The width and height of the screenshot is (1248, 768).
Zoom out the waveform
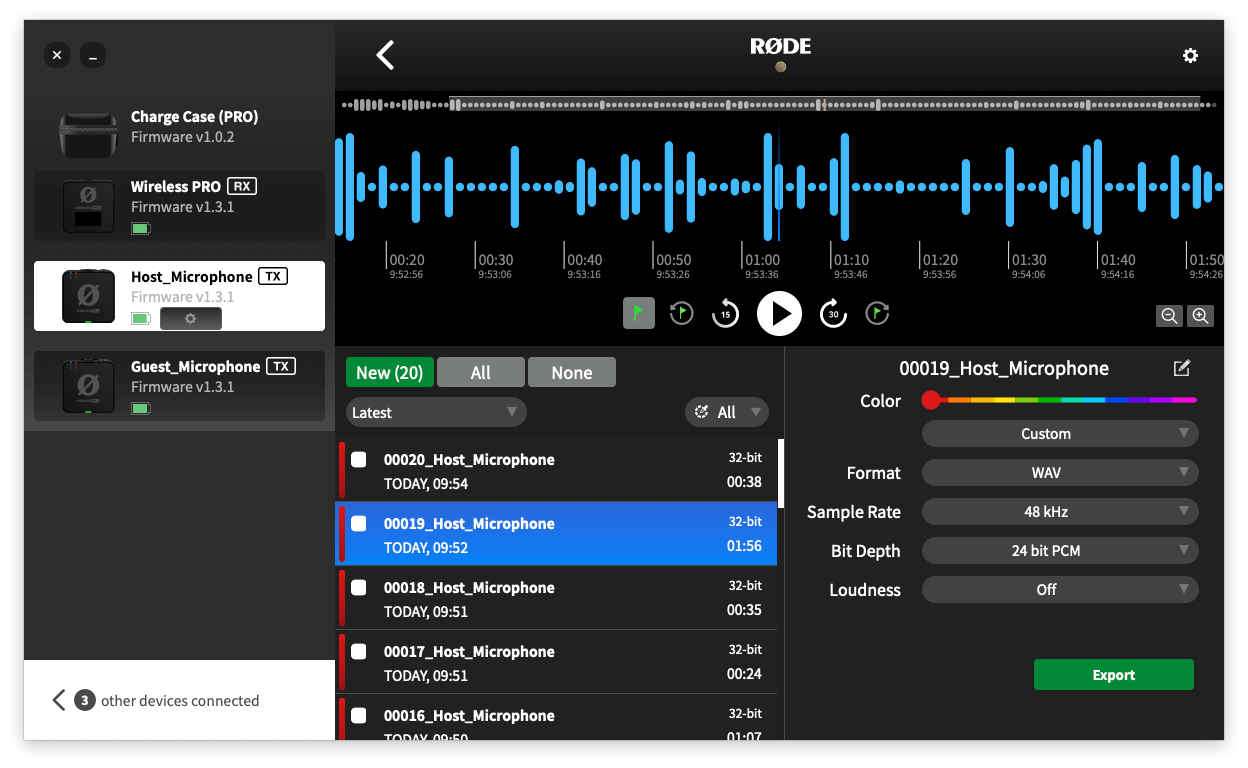click(1168, 316)
